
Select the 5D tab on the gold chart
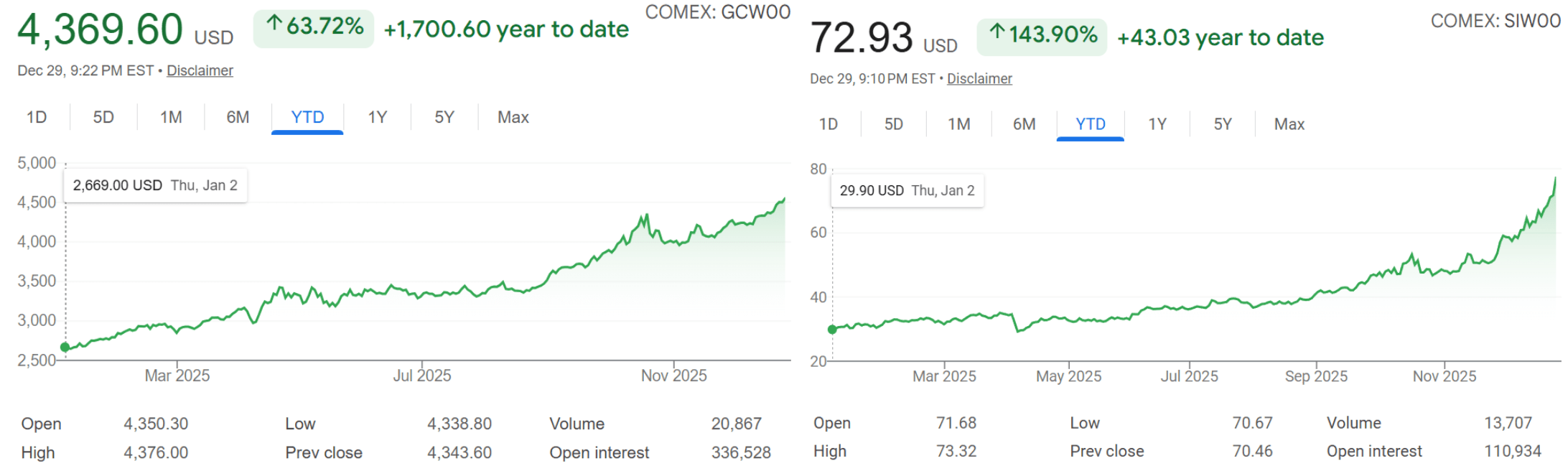coord(103,117)
